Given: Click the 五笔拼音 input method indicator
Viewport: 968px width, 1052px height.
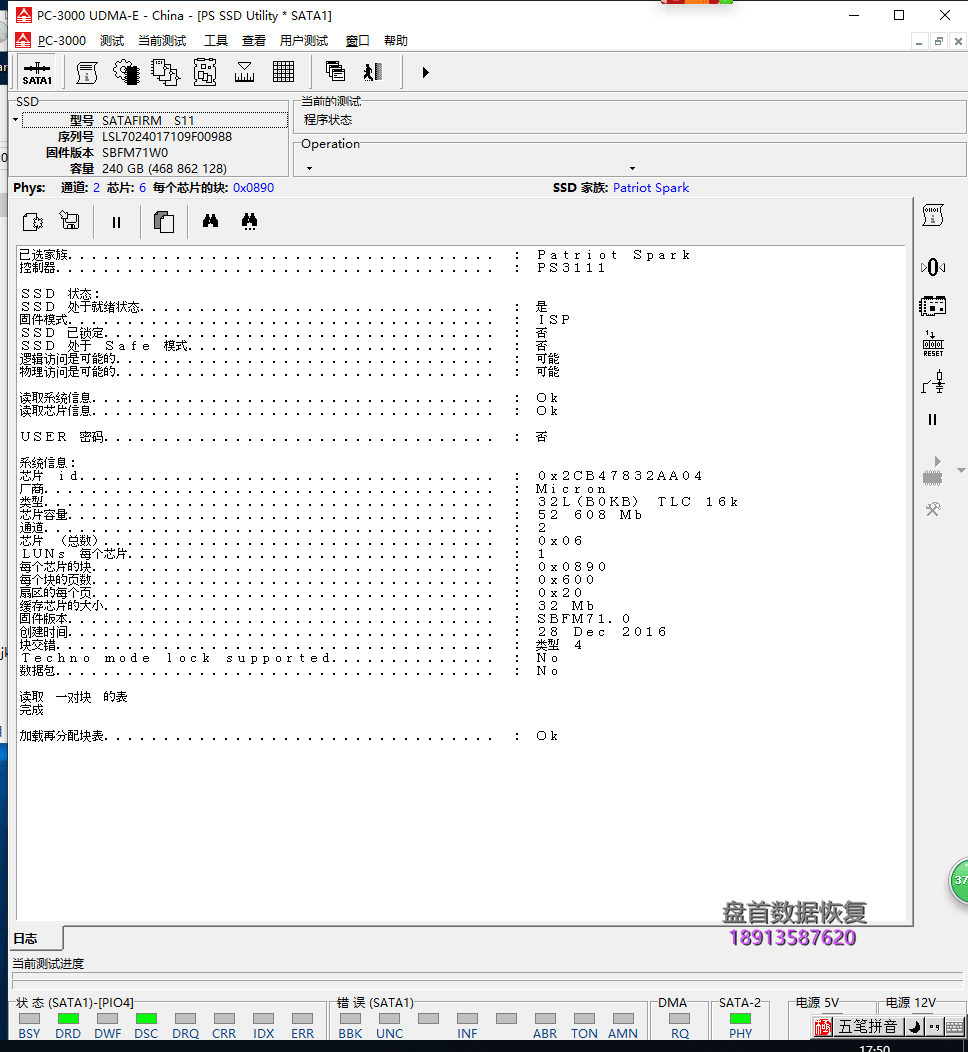Looking at the screenshot, I should pos(867,1027).
